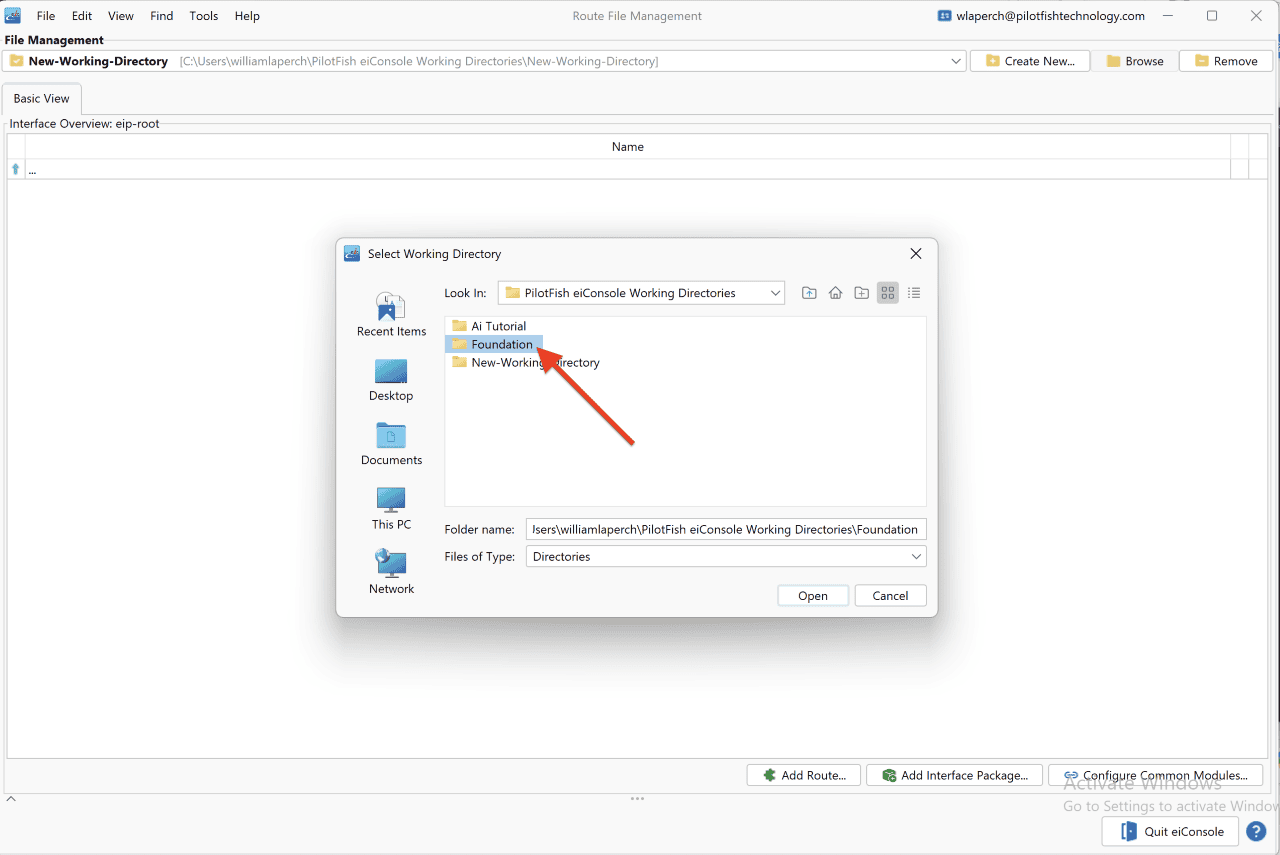Screen dimensions: 1280x855
Task: Click the Quit eiConsole button
Action: (1171, 832)
